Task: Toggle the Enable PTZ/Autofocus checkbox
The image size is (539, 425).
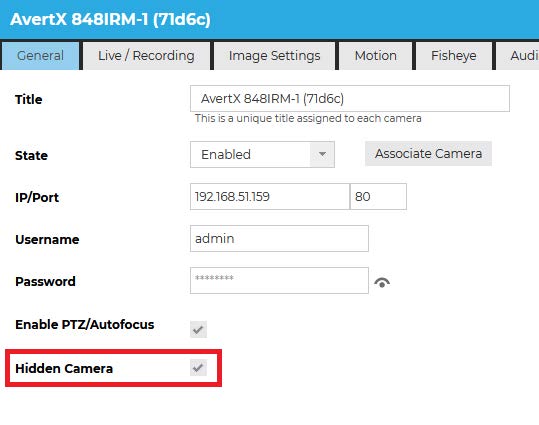Action: (198, 329)
